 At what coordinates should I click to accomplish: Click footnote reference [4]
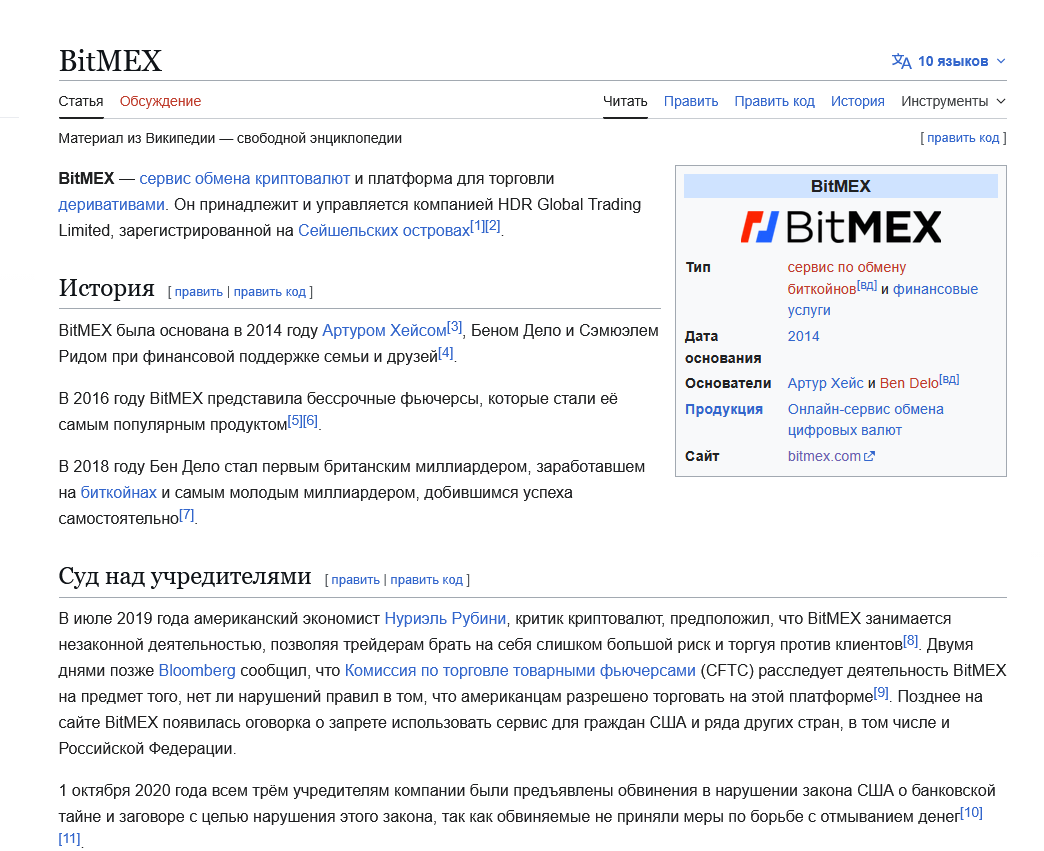coord(445,352)
